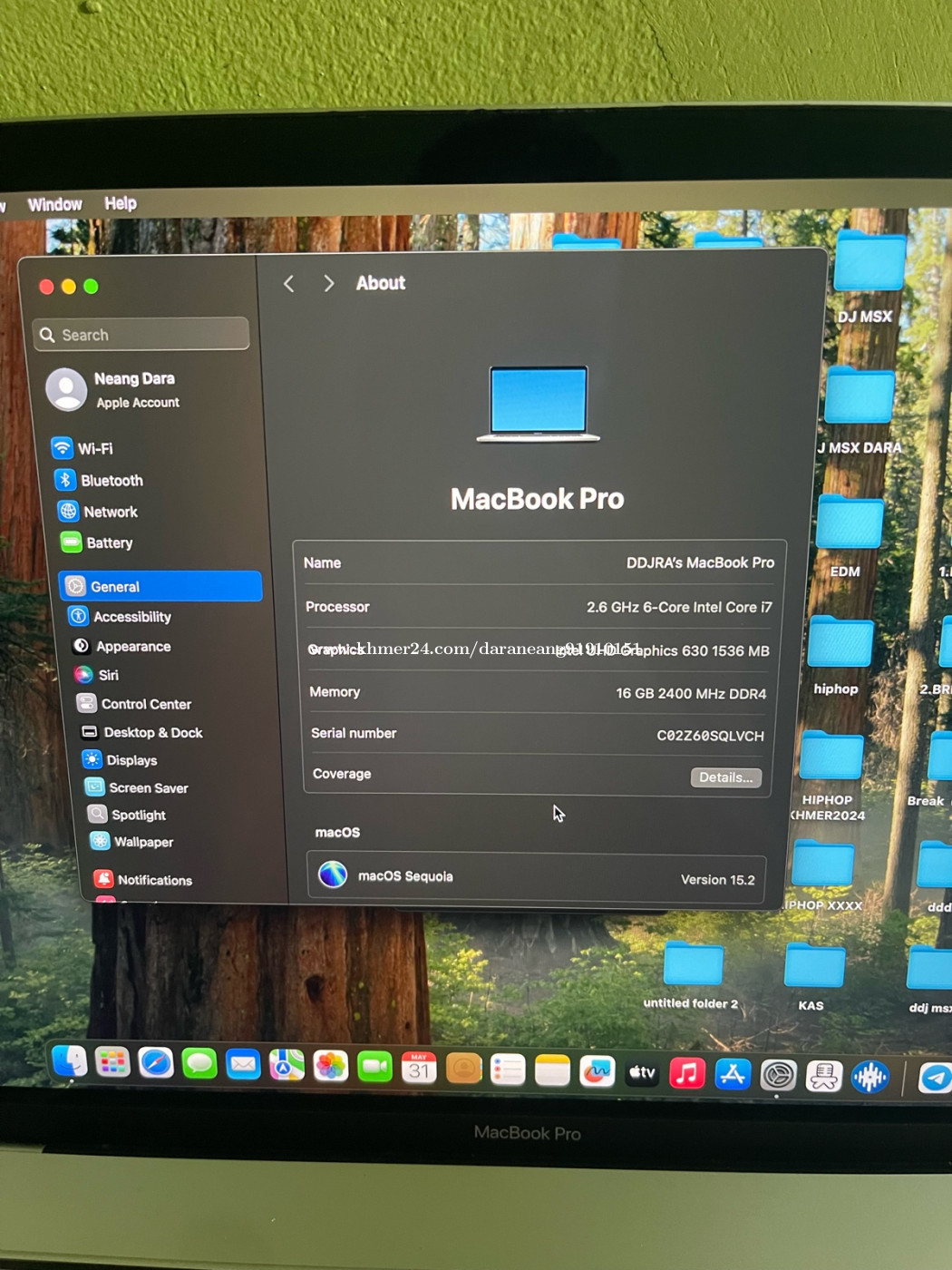Open Bluetooth settings in the sidebar
Screen dimensions: 952x1270
pos(99,480)
